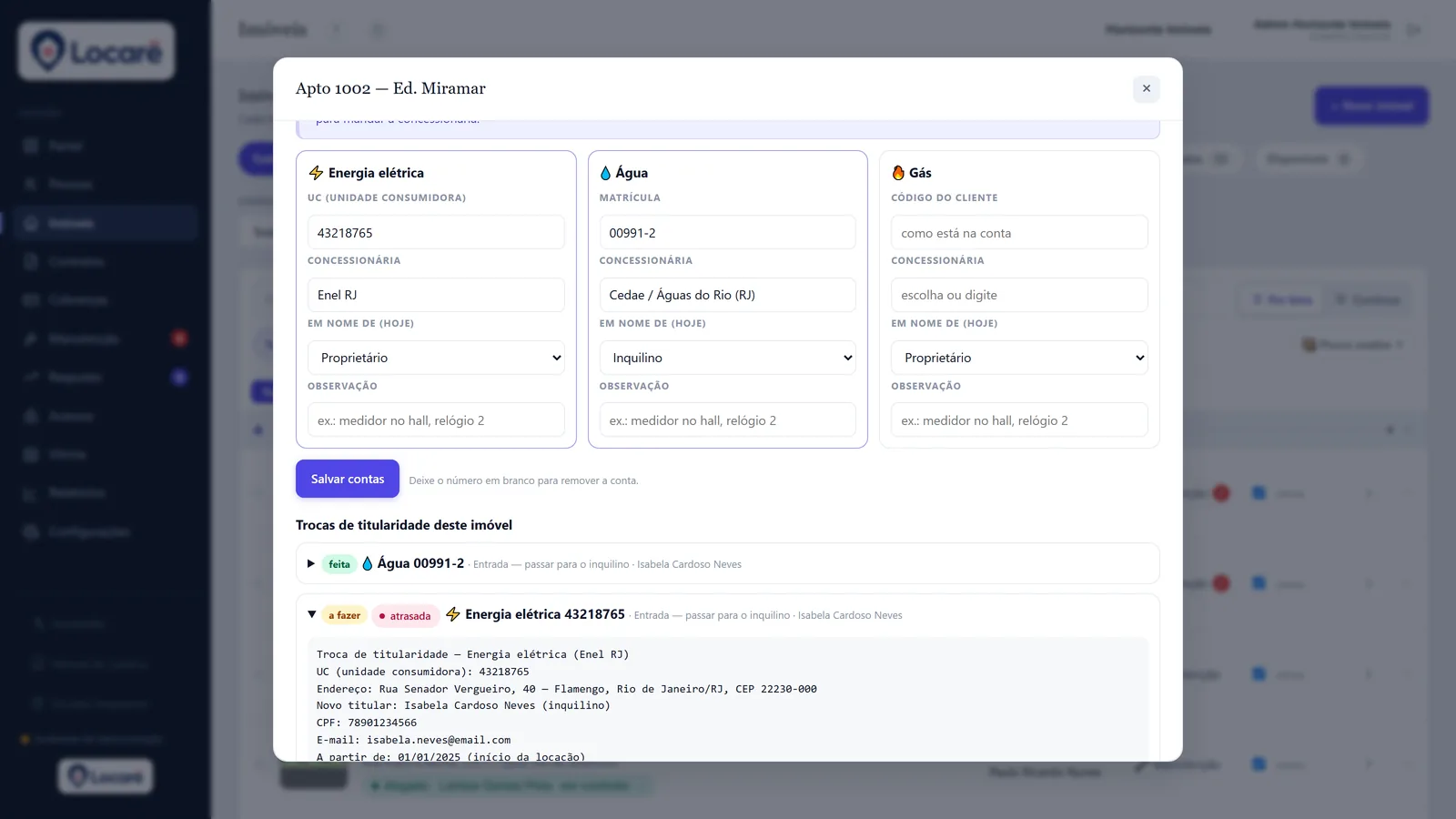Click the Locaré logo in sidebar
This screenshot has width=1456, height=819.
point(96,52)
